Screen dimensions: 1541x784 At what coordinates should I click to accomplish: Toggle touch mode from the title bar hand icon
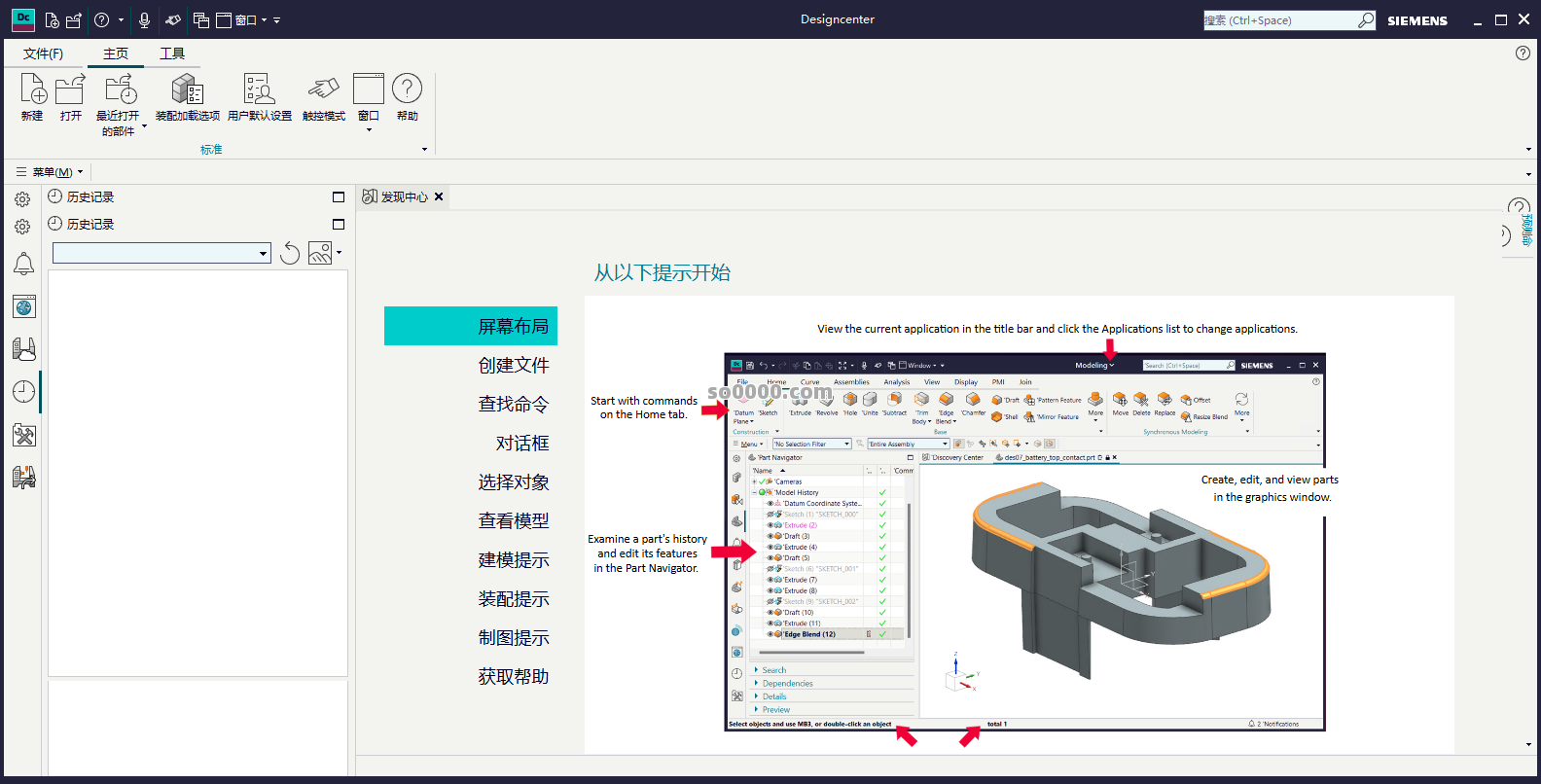coord(173,19)
